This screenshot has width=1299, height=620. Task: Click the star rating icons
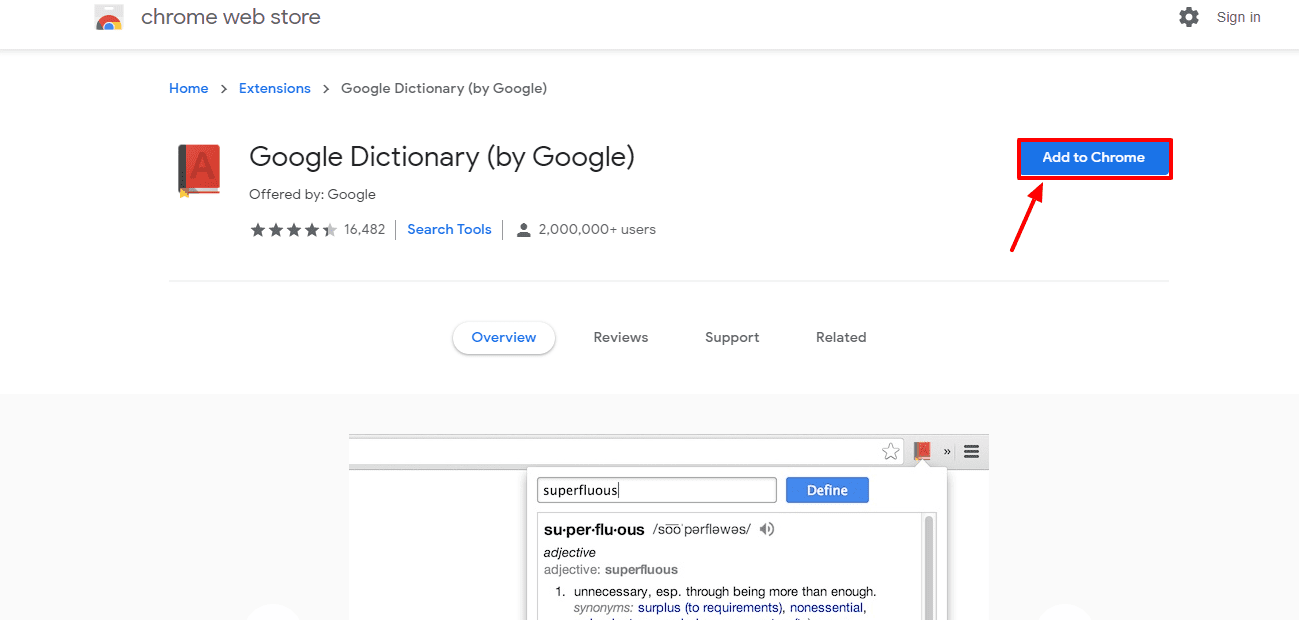tap(293, 230)
